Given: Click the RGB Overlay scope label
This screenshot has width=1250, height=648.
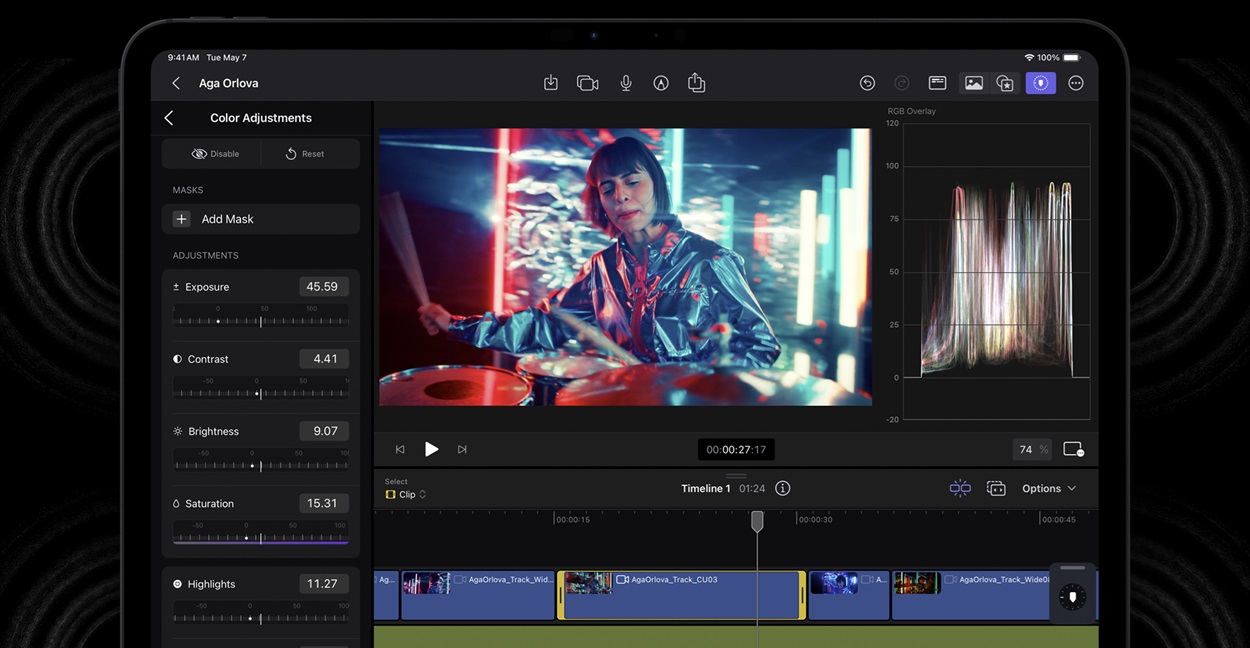Looking at the screenshot, I should pyautogui.click(x=912, y=111).
